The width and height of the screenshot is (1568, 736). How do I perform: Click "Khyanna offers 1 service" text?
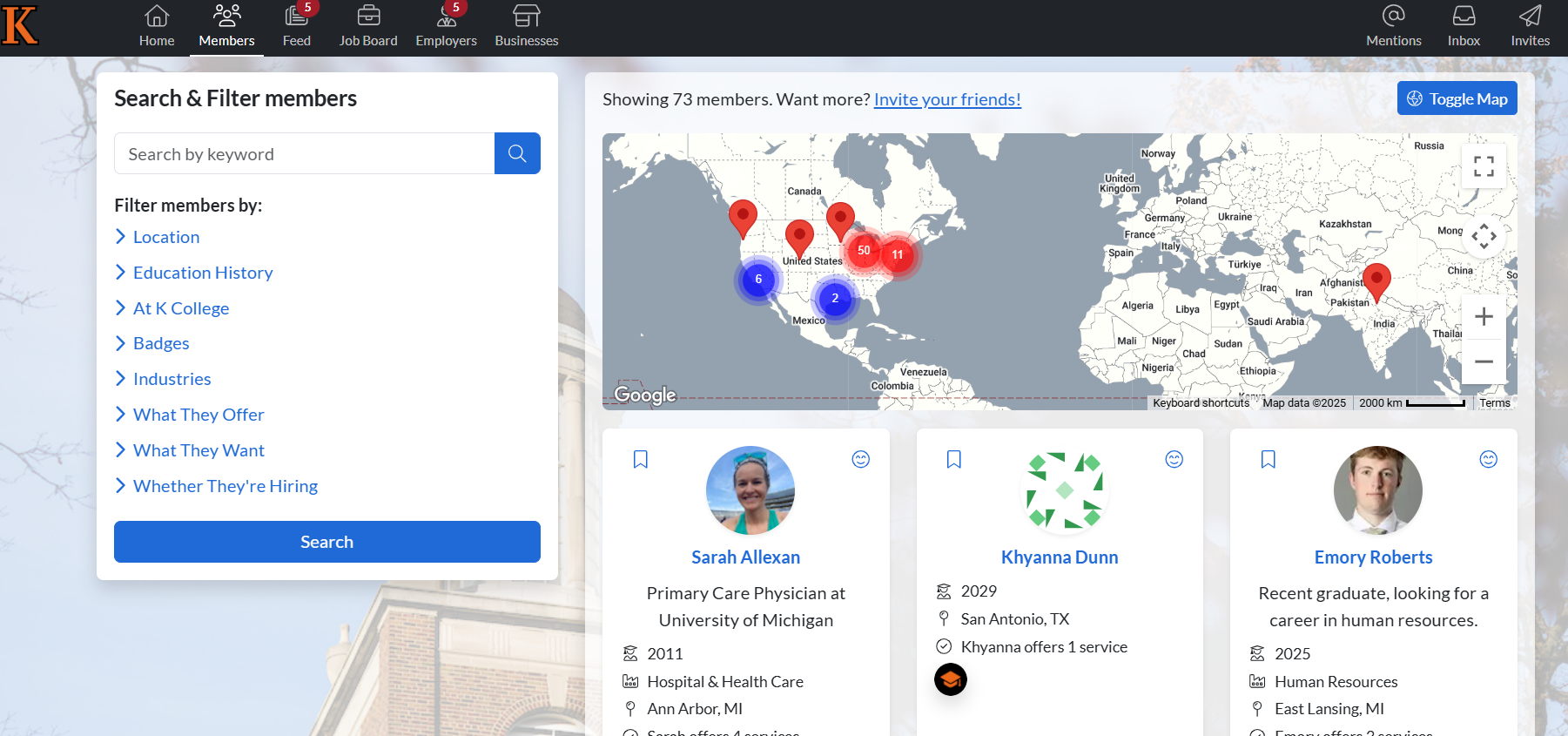1044,647
